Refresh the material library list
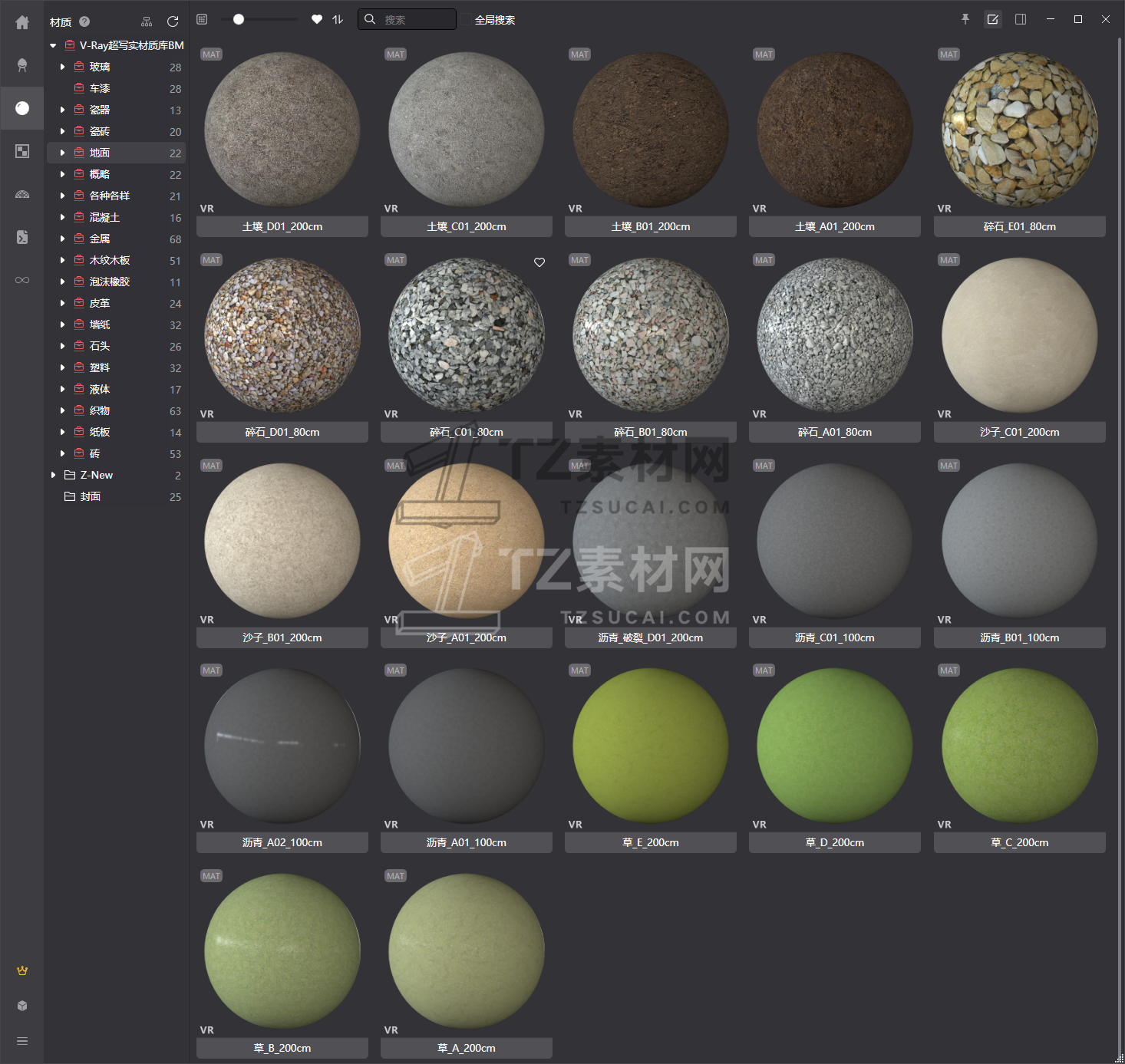Screen dimensions: 1125x1064 click(173, 21)
